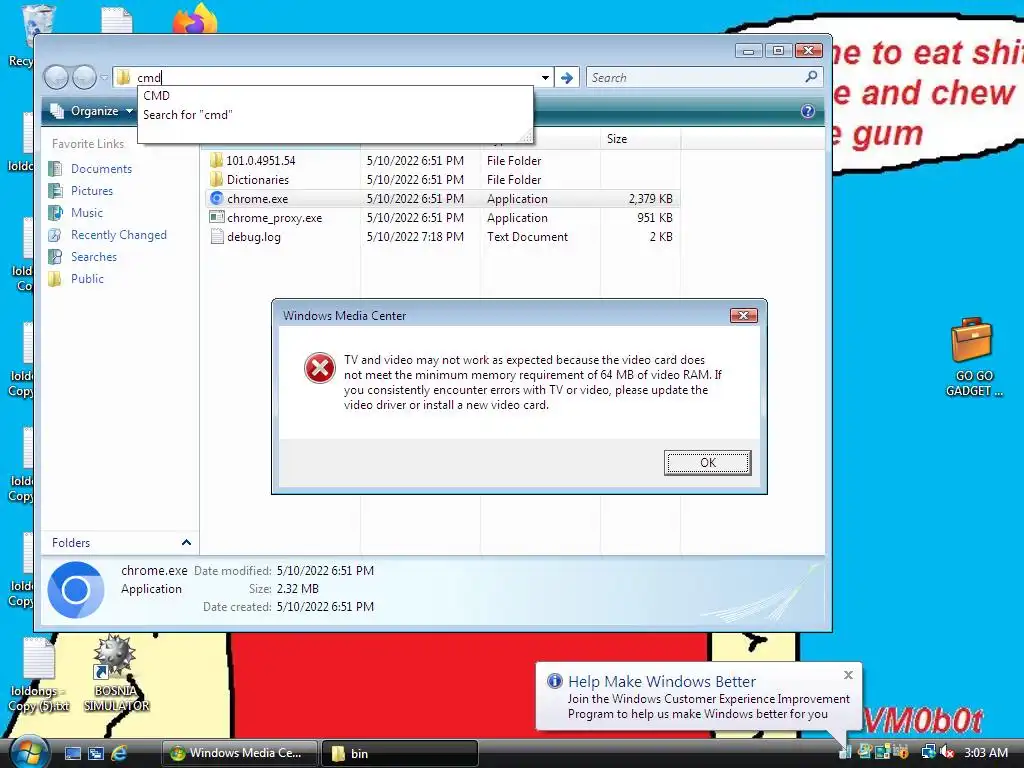Click the Explorer Back navigation button
This screenshot has height=768, width=1024.
click(56, 78)
